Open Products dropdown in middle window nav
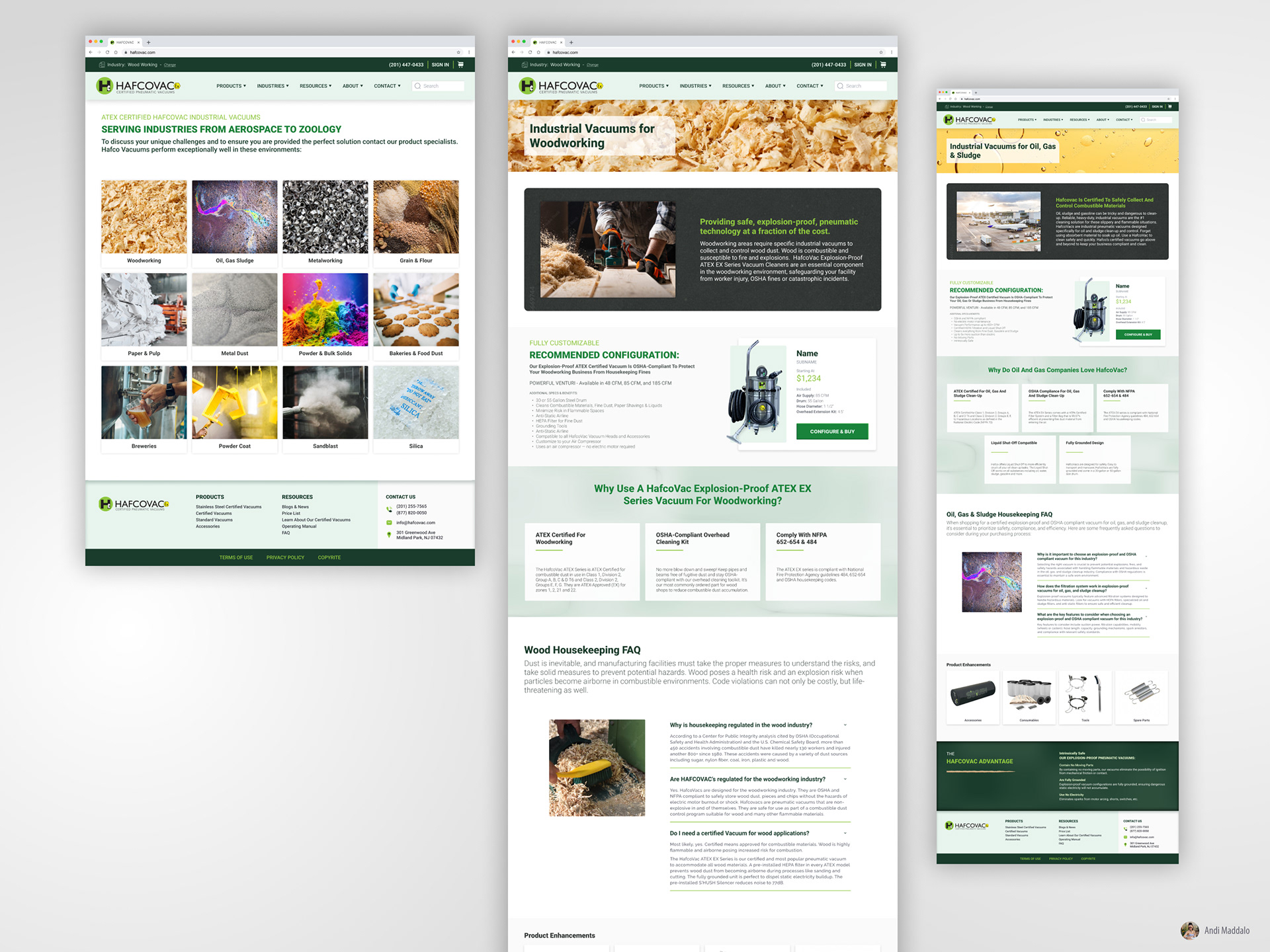The image size is (1270, 952). pos(654,86)
